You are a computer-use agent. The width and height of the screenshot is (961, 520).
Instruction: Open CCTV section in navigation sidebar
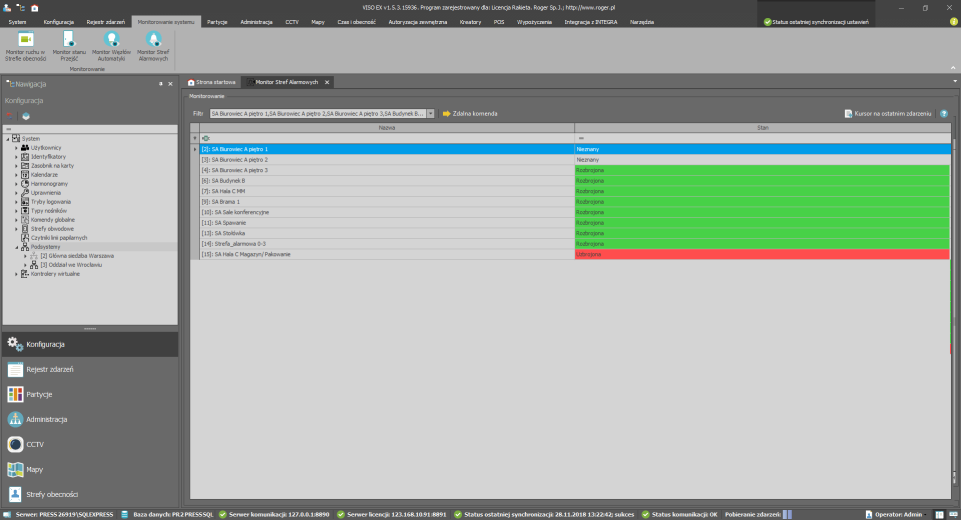(35, 444)
